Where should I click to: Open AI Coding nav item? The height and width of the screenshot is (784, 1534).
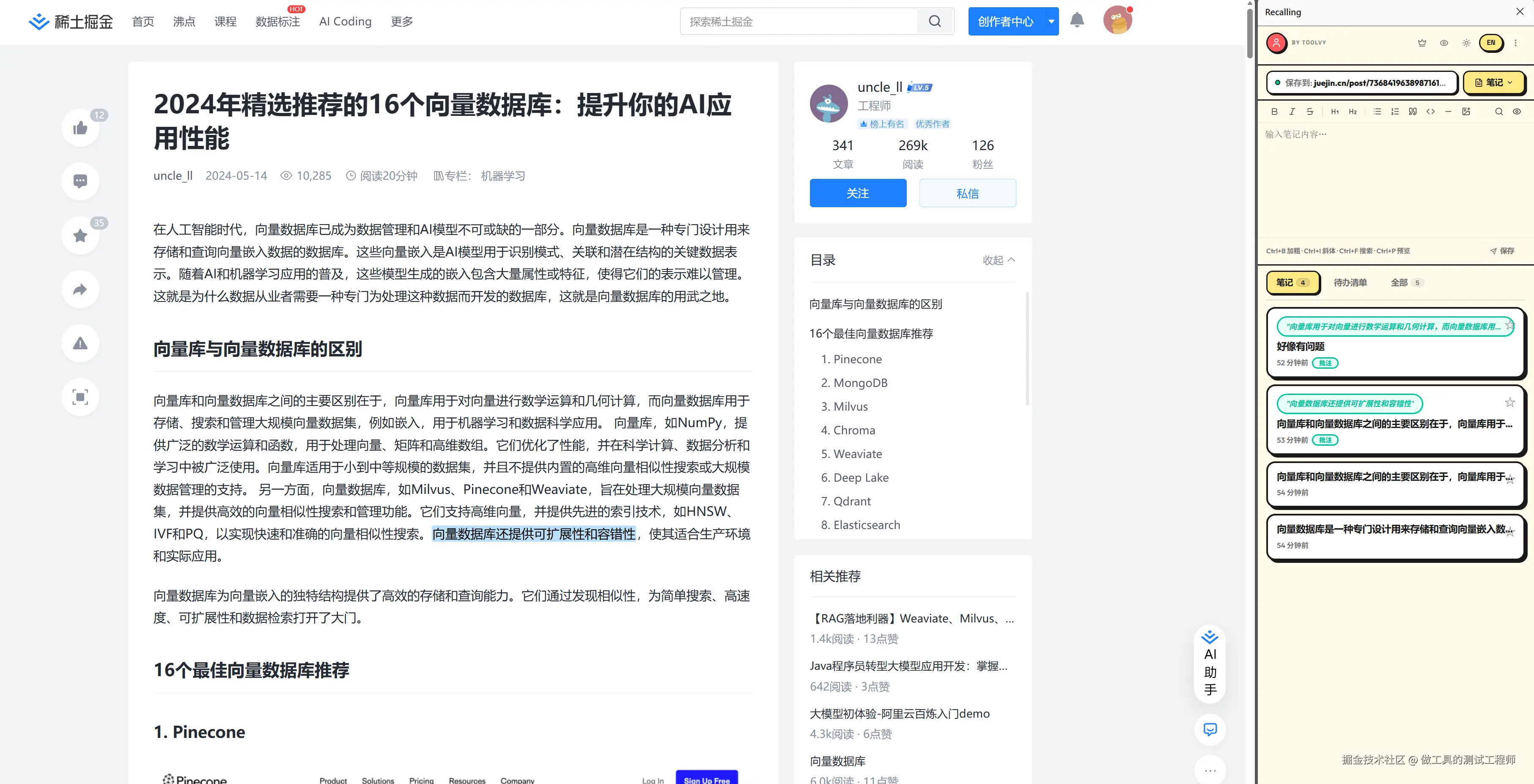tap(345, 22)
